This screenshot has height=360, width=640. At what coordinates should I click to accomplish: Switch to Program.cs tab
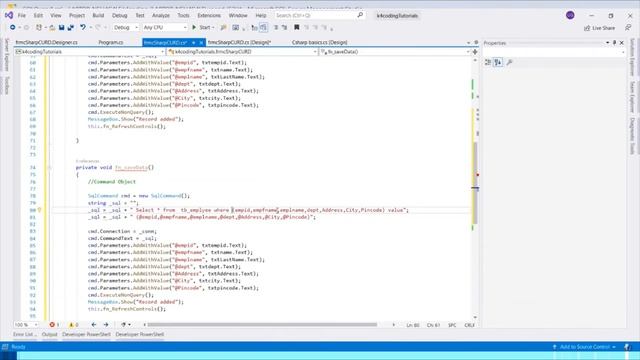pos(111,42)
